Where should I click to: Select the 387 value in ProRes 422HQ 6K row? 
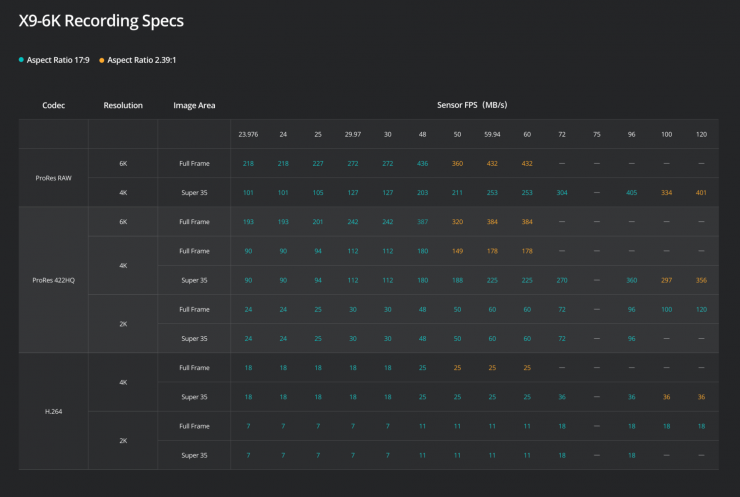[422, 221]
